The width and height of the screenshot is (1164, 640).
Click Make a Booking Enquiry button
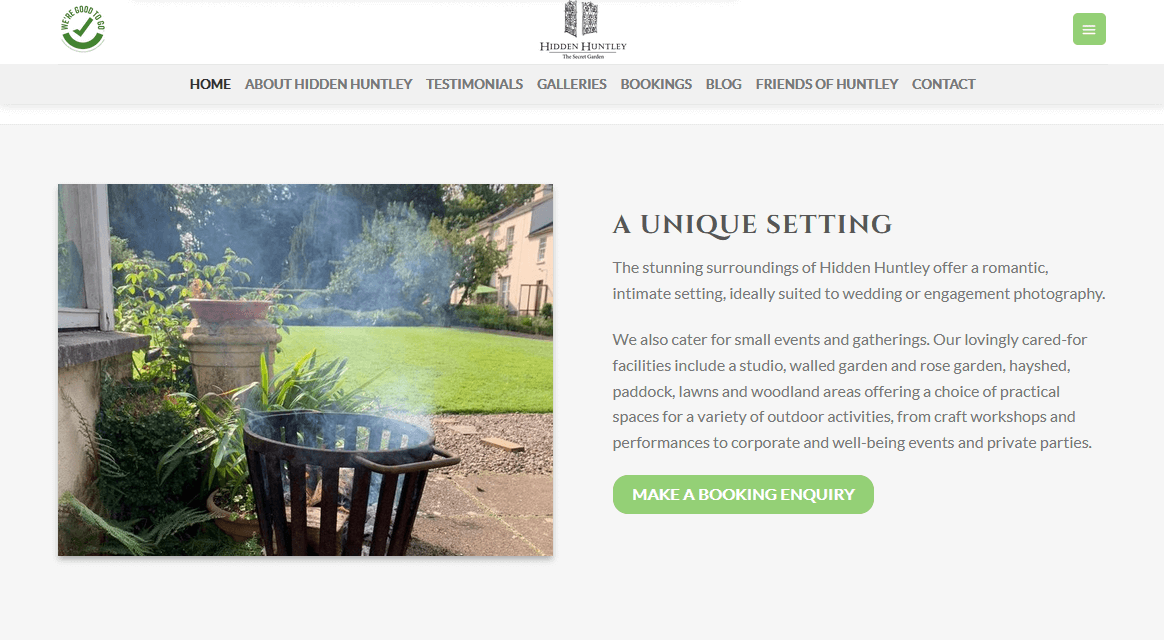click(743, 494)
